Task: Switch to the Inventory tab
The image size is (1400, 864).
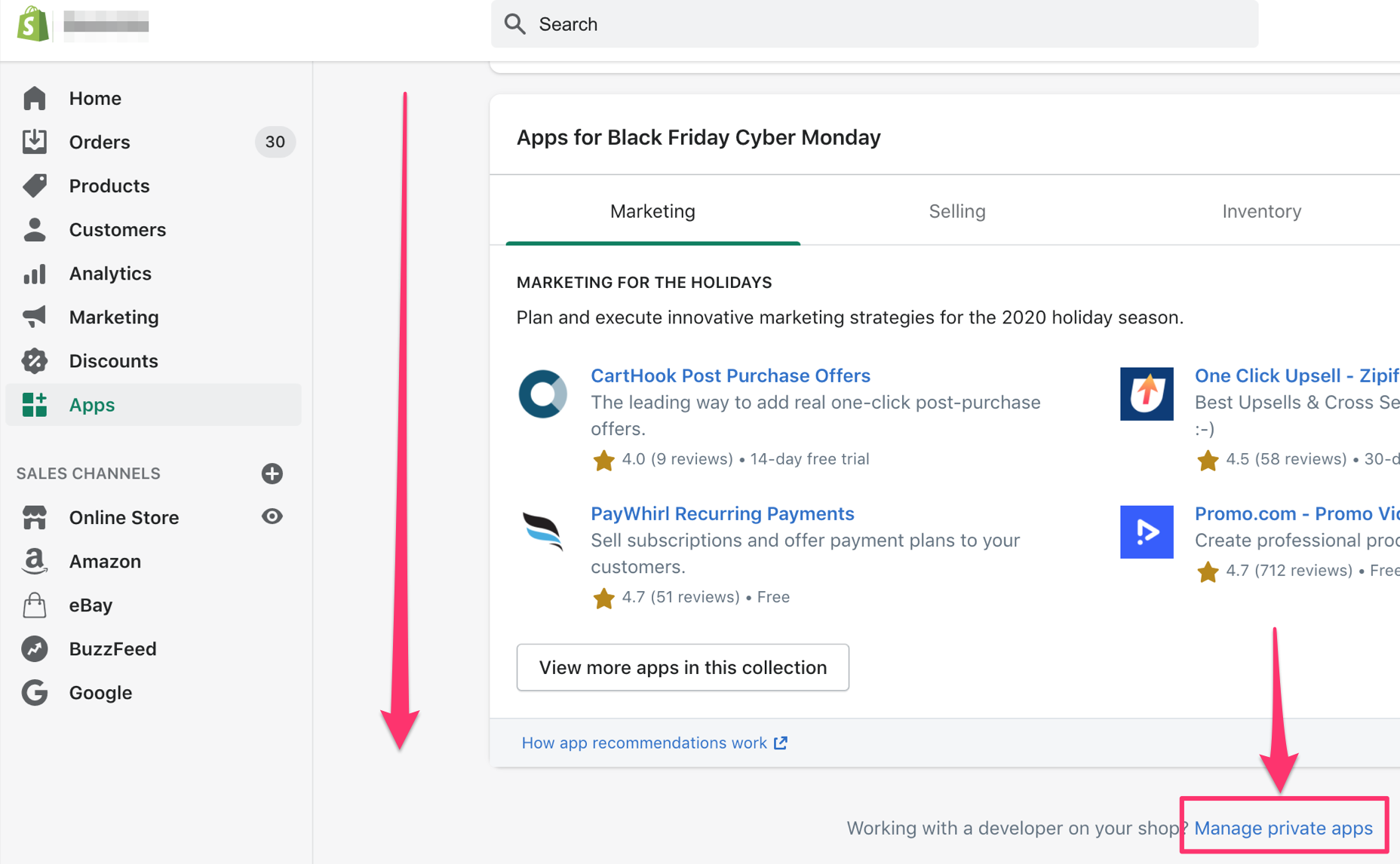Action: point(1261,211)
